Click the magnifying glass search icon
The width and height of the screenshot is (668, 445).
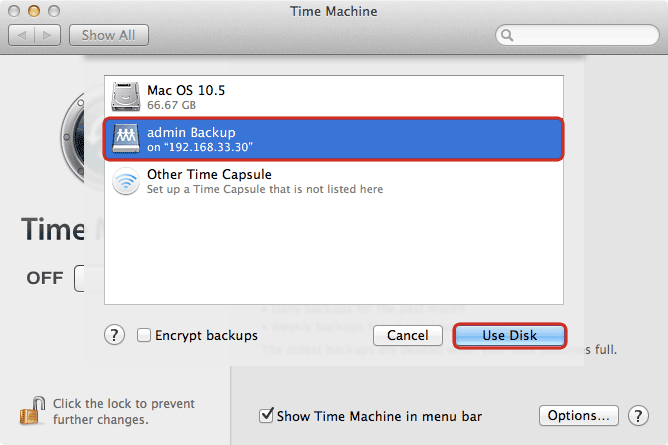point(509,36)
